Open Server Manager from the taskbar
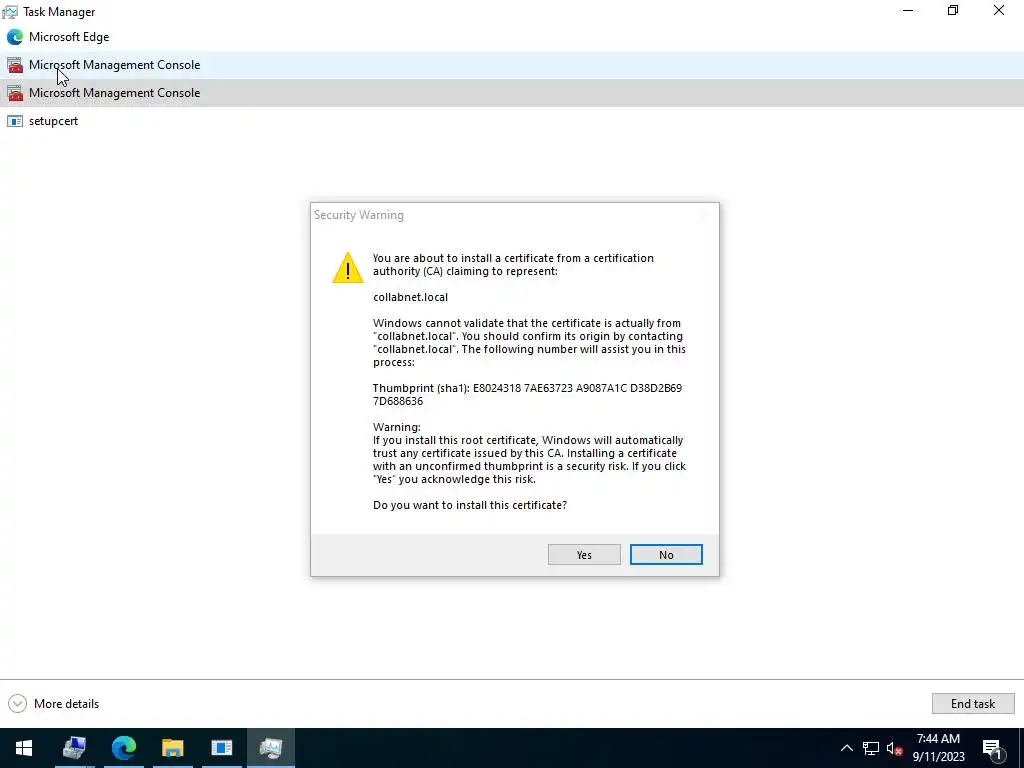 [x=74, y=748]
